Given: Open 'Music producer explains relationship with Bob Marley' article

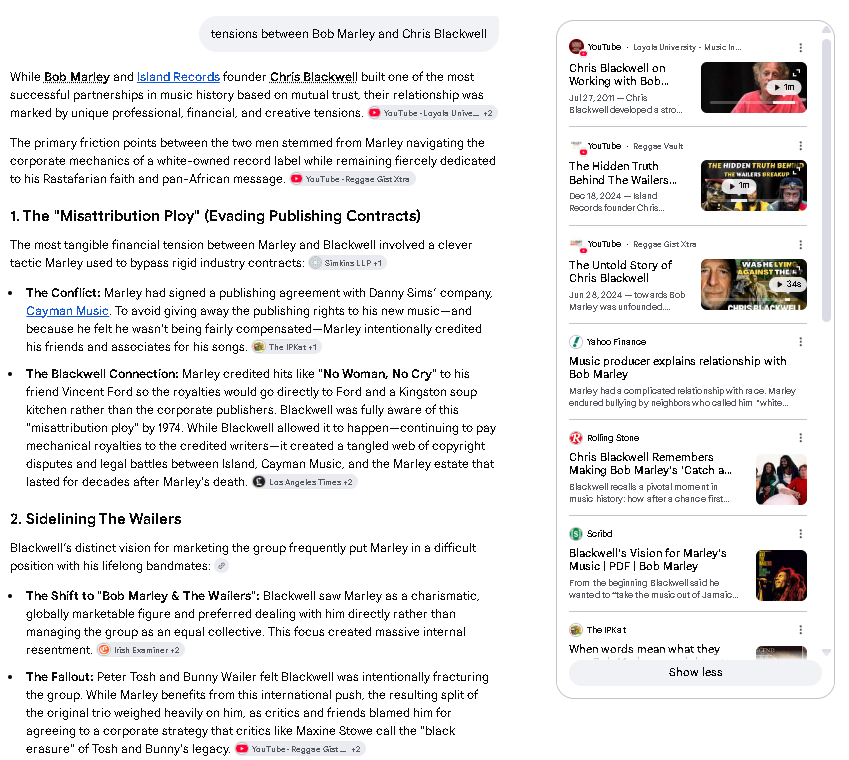Looking at the screenshot, I should (x=677, y=368).
